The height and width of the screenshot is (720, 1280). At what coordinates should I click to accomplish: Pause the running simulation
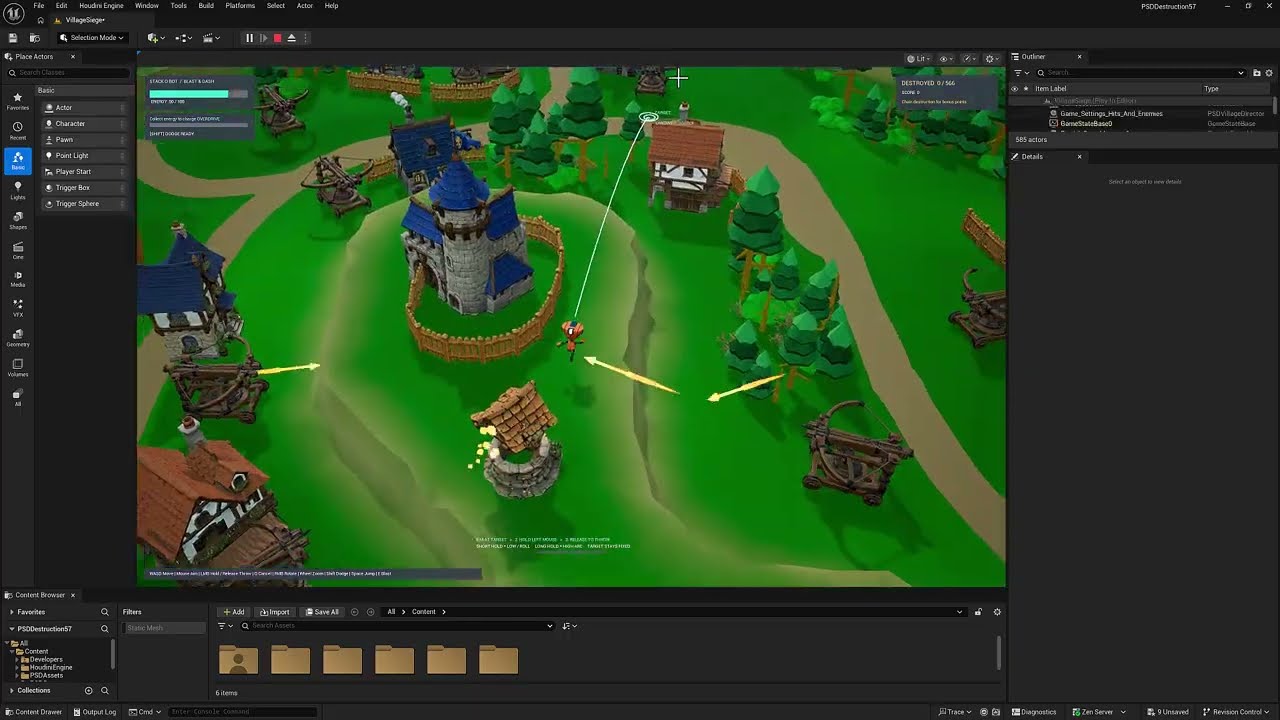coord(249,38)
